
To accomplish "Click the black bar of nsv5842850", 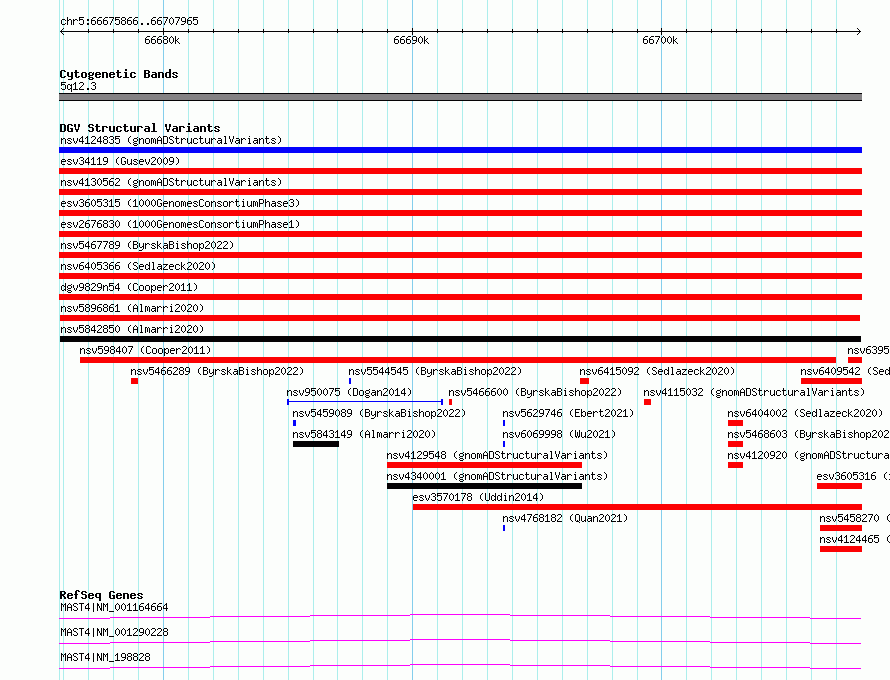I will point(460,339).
